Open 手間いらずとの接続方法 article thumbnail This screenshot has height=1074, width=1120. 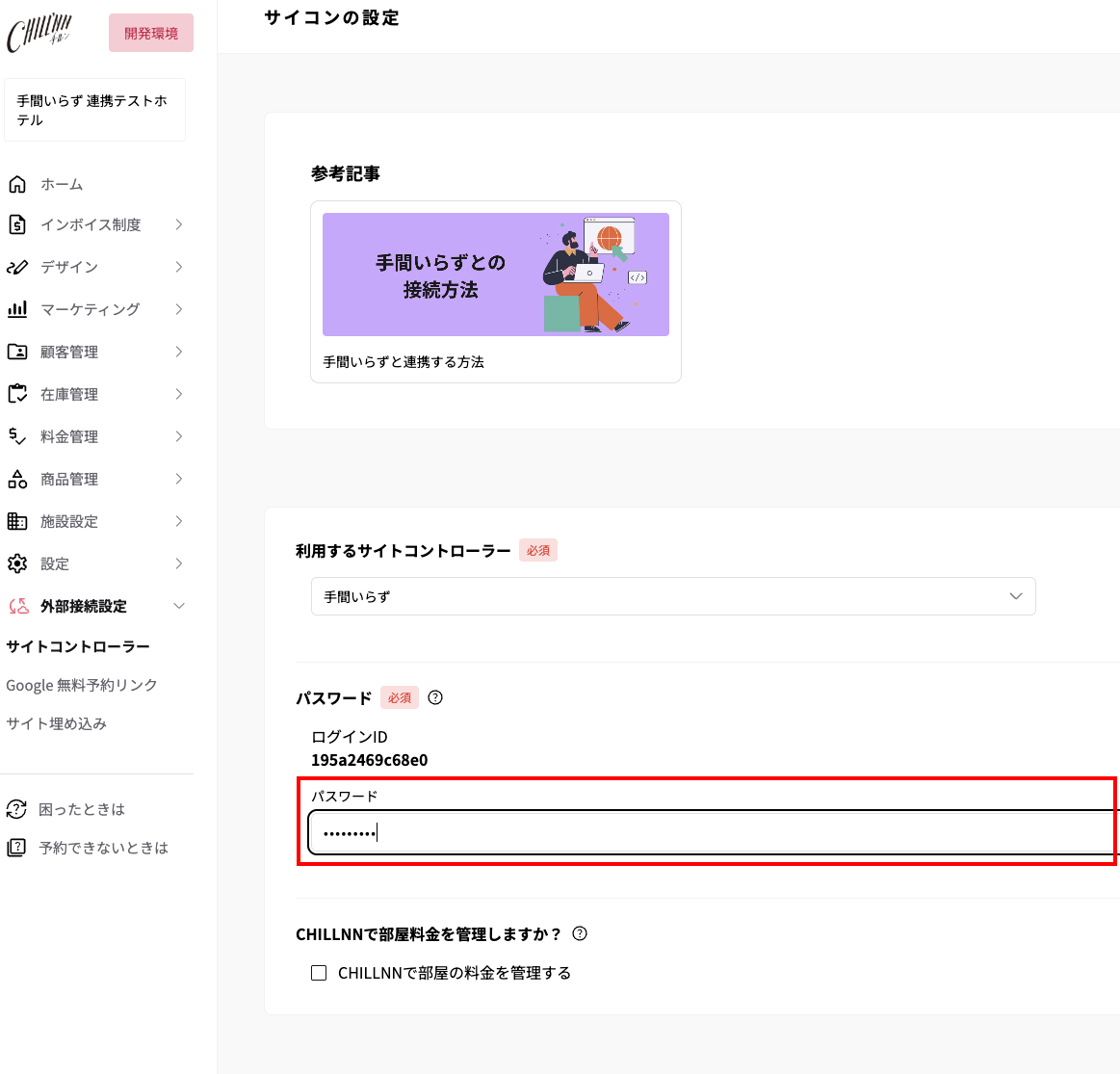(x=496, y=275)
